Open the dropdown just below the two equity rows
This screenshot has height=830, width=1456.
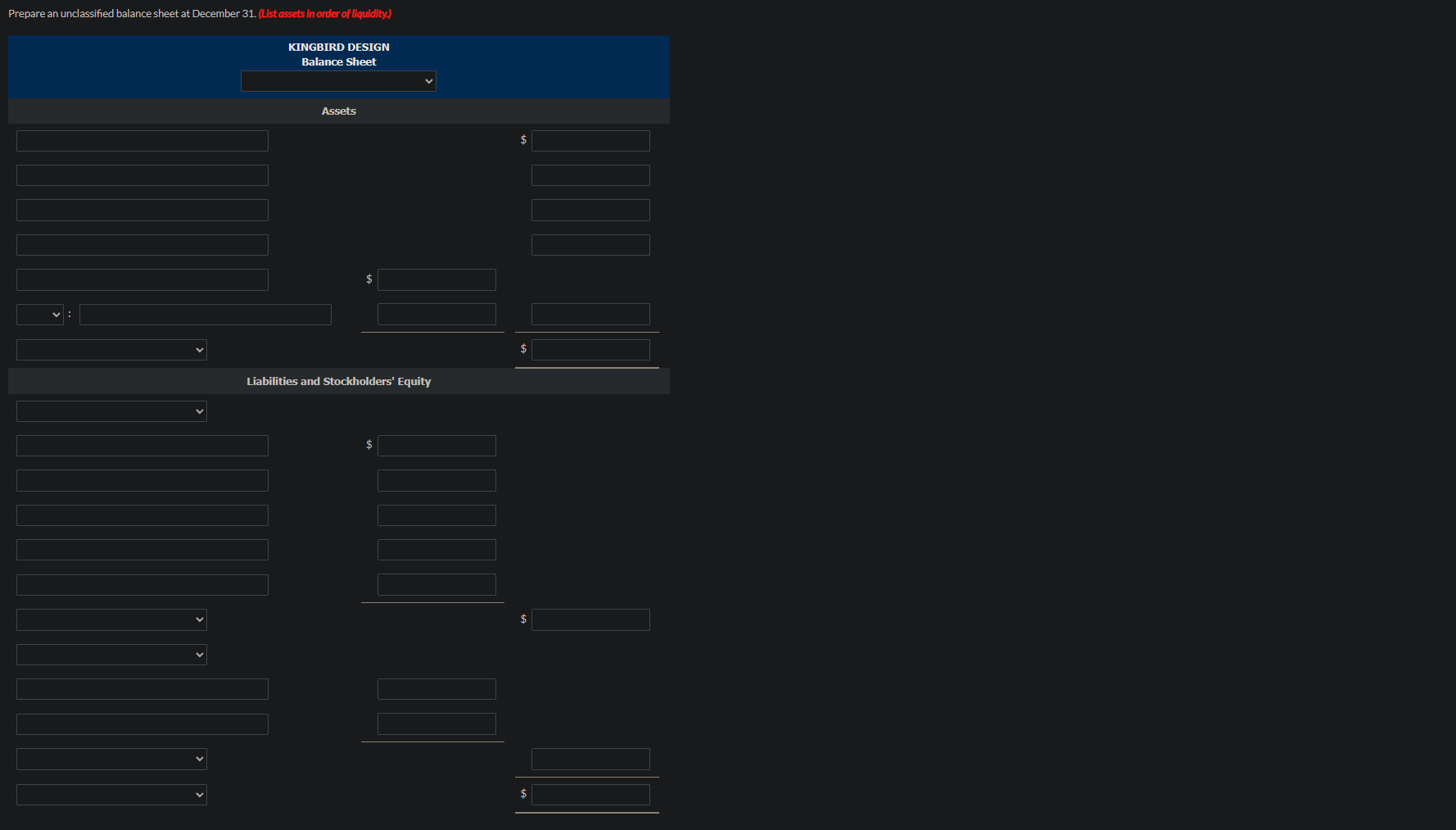111,759
